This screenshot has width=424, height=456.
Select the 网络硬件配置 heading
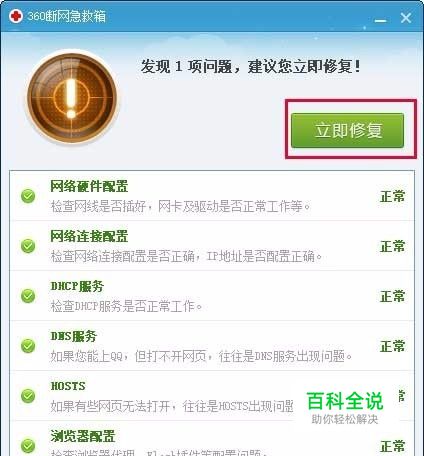89,186
